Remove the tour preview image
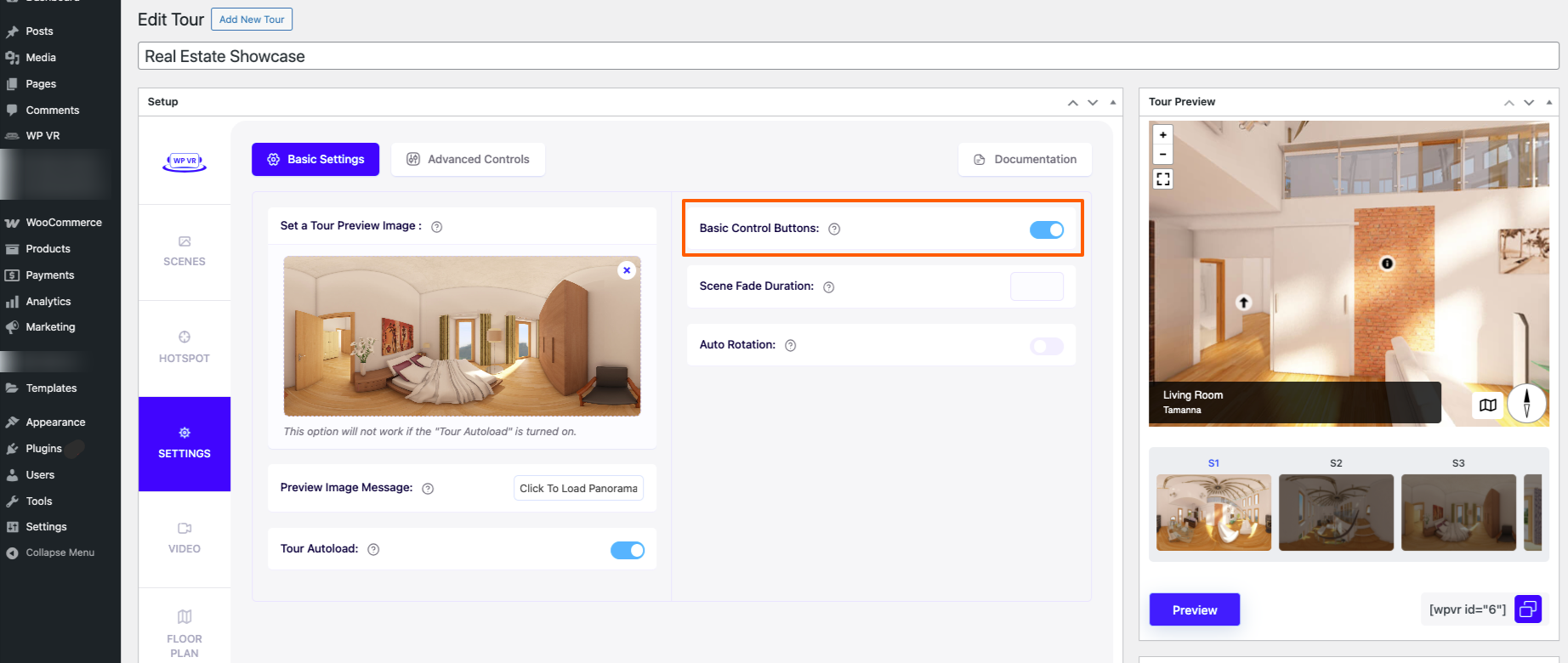Image resolution: width=1568 pixels, height=663 pixels. 627,270
